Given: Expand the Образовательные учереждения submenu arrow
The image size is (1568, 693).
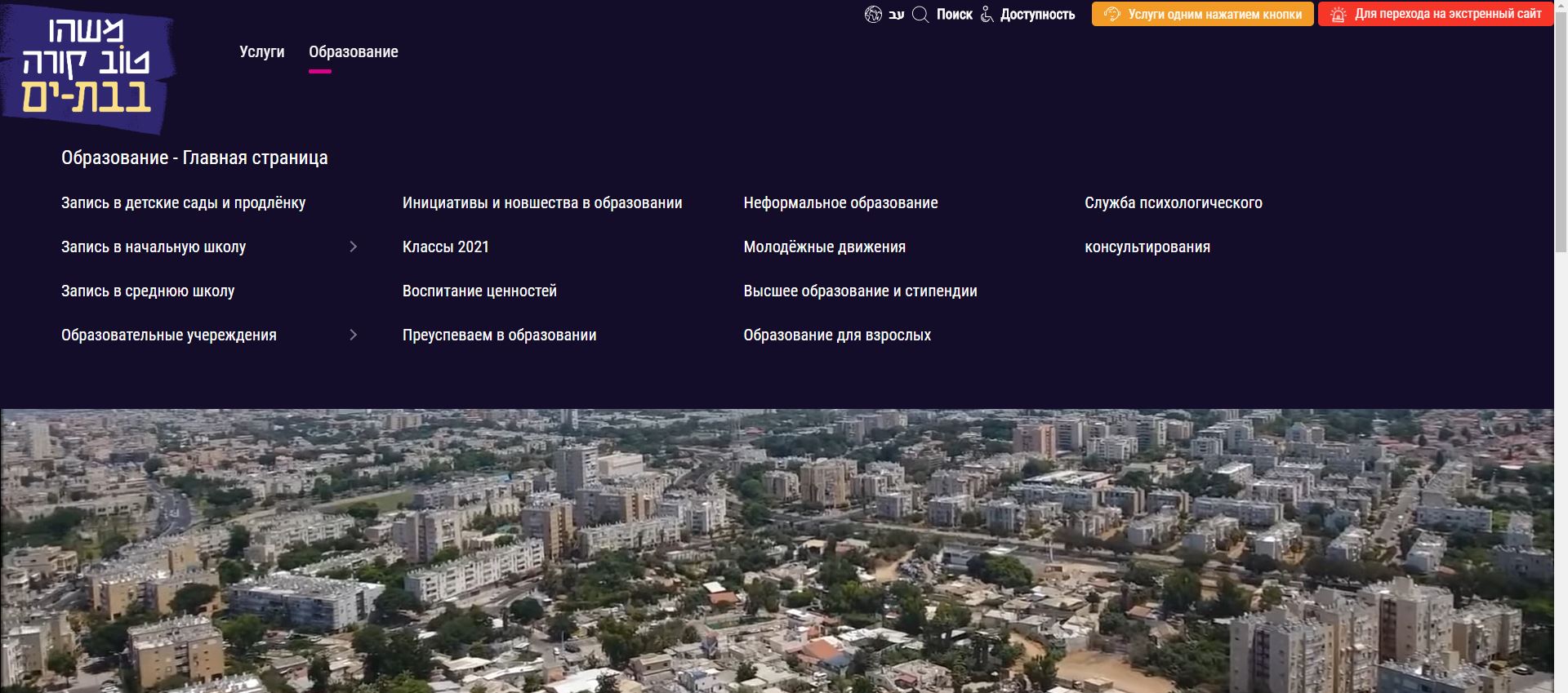Looking at the screenshot, I should [353, 335].
